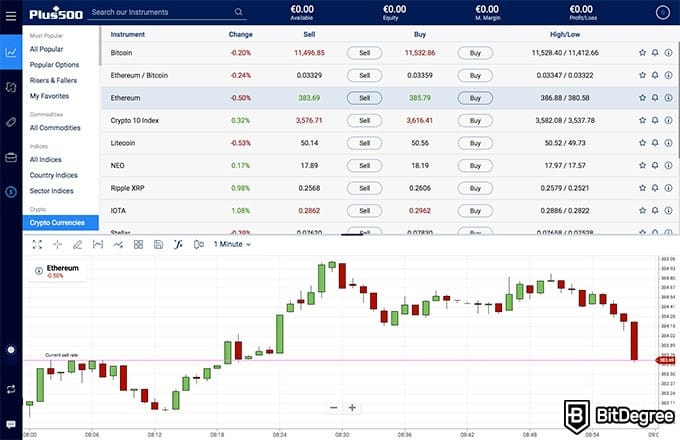Open the live chat icon

pyautogui.click(x=11, y=424)
